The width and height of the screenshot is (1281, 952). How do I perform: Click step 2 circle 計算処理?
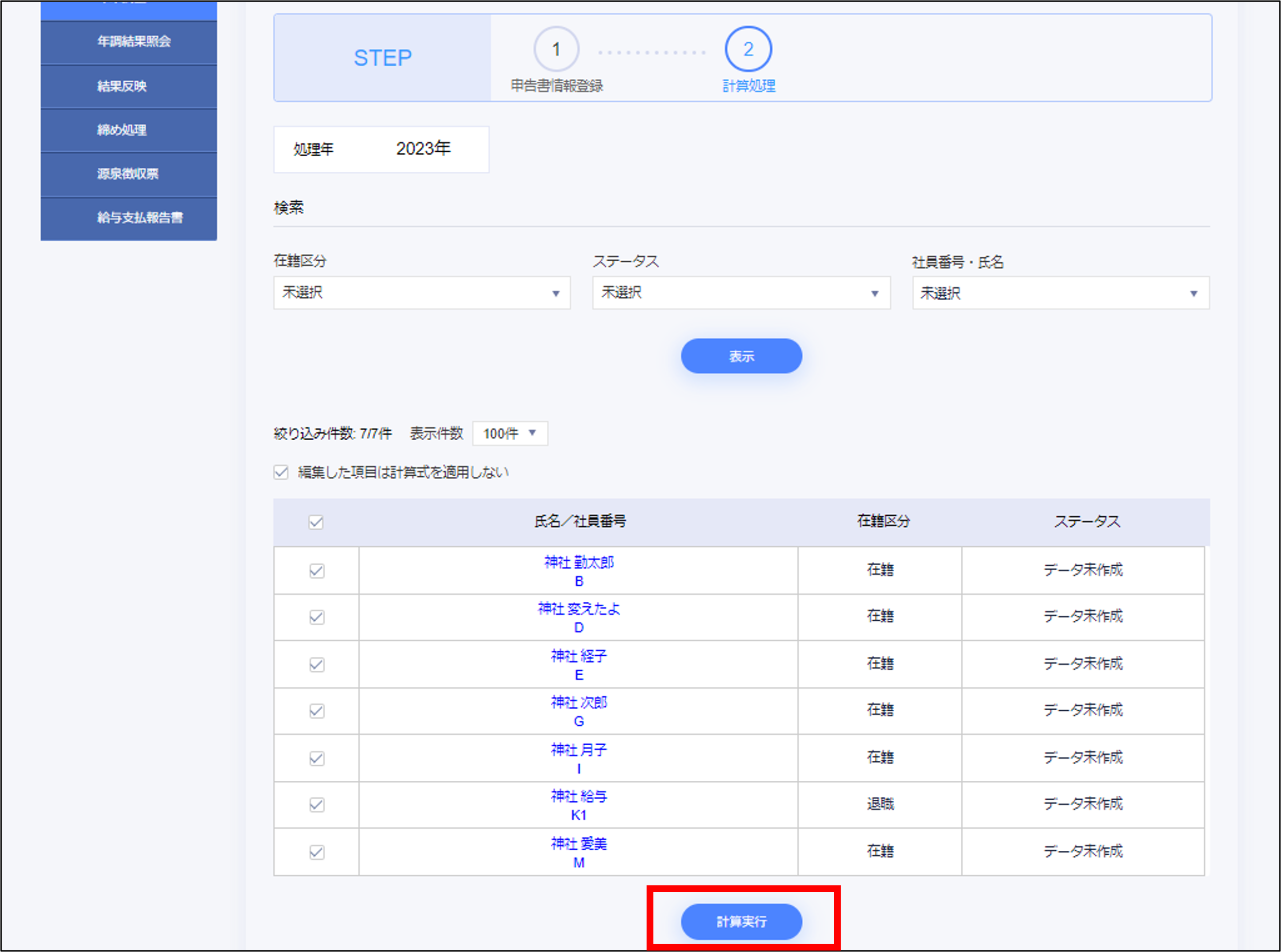[x=748, y=50]
